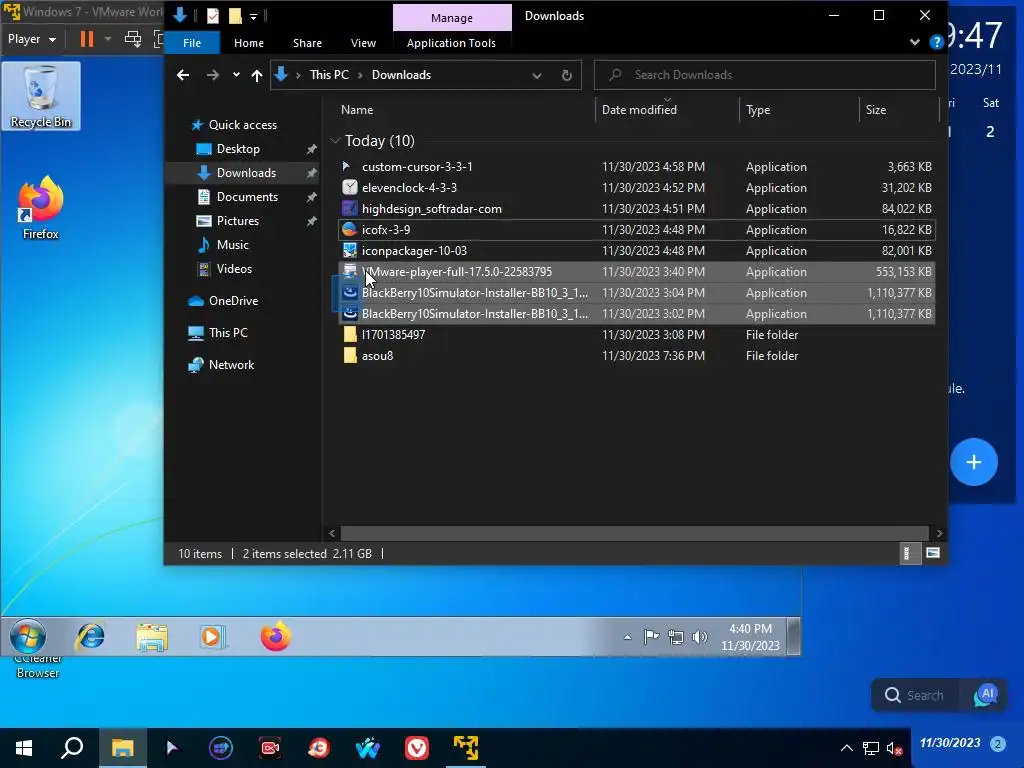
Task: Switch to the Share ribbon tab
Action: (x=307, y=43)
